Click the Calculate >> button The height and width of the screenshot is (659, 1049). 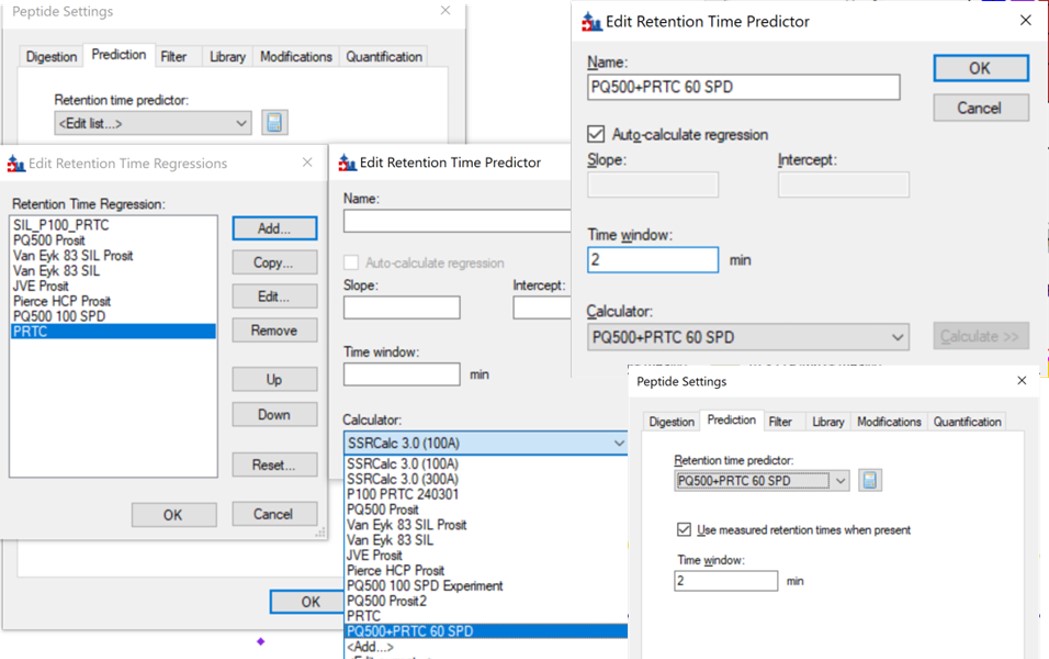point(981,337)
